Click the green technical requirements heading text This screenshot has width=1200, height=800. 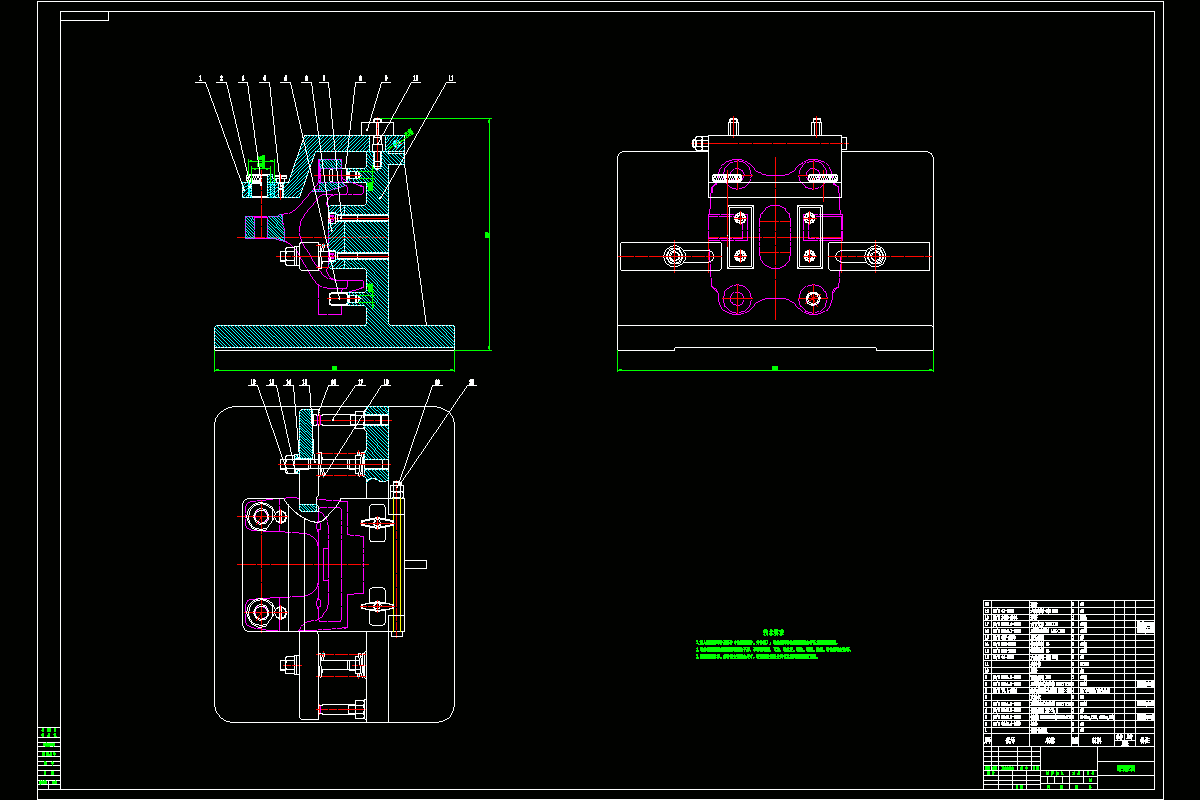771,632
